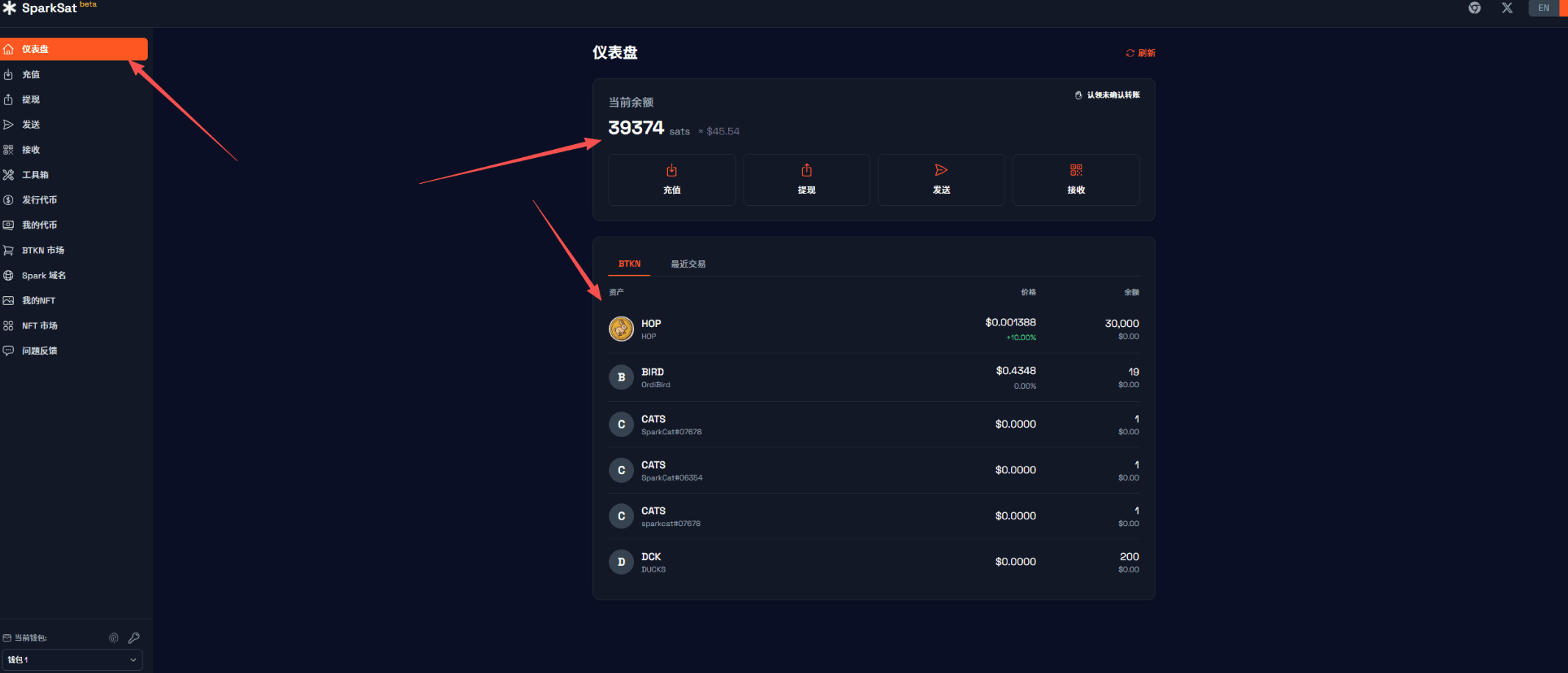The width and height of the screenshot is (1568, 673).
Task: Click the BIRD price $0.4348
Action: [x=1015, y=371]
